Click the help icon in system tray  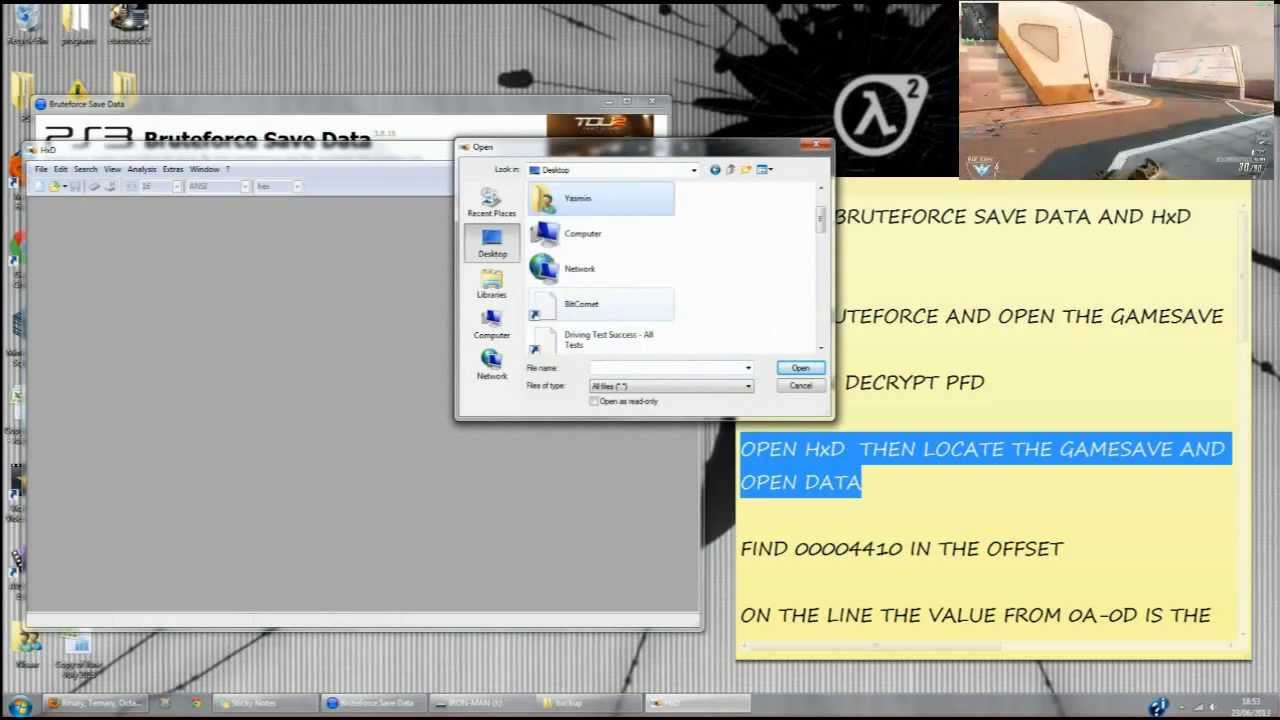pos(1158,706)
